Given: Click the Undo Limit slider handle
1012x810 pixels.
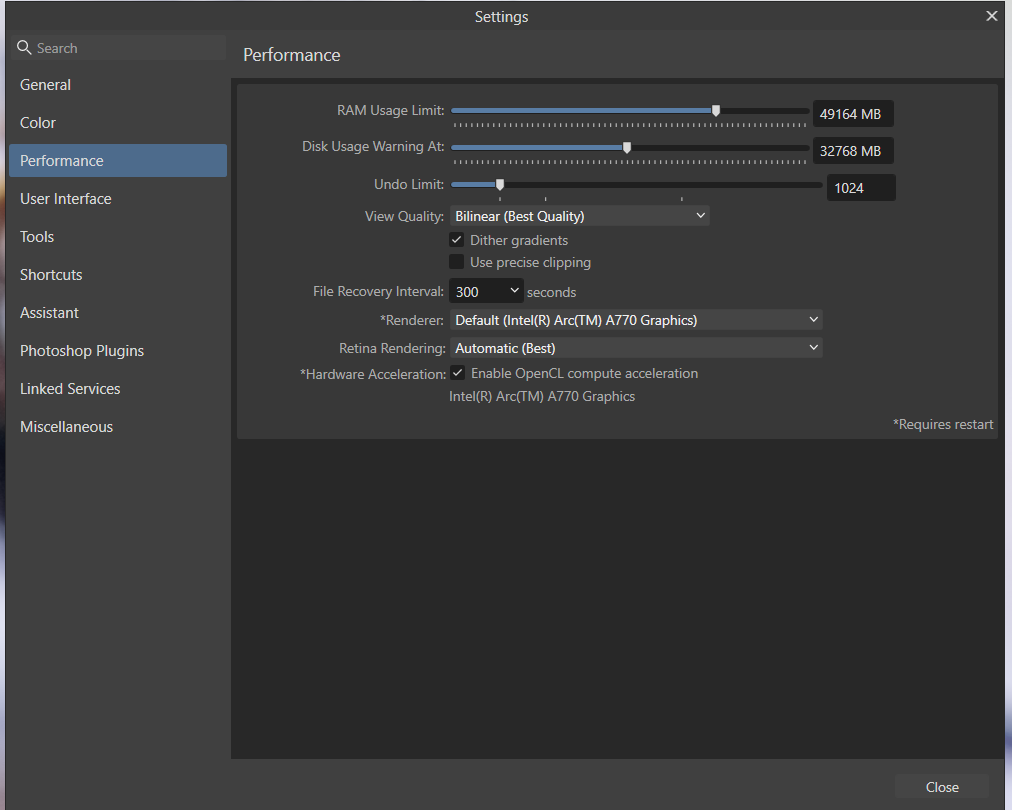Looking at the screenshot, I should [x=500, y=184].
